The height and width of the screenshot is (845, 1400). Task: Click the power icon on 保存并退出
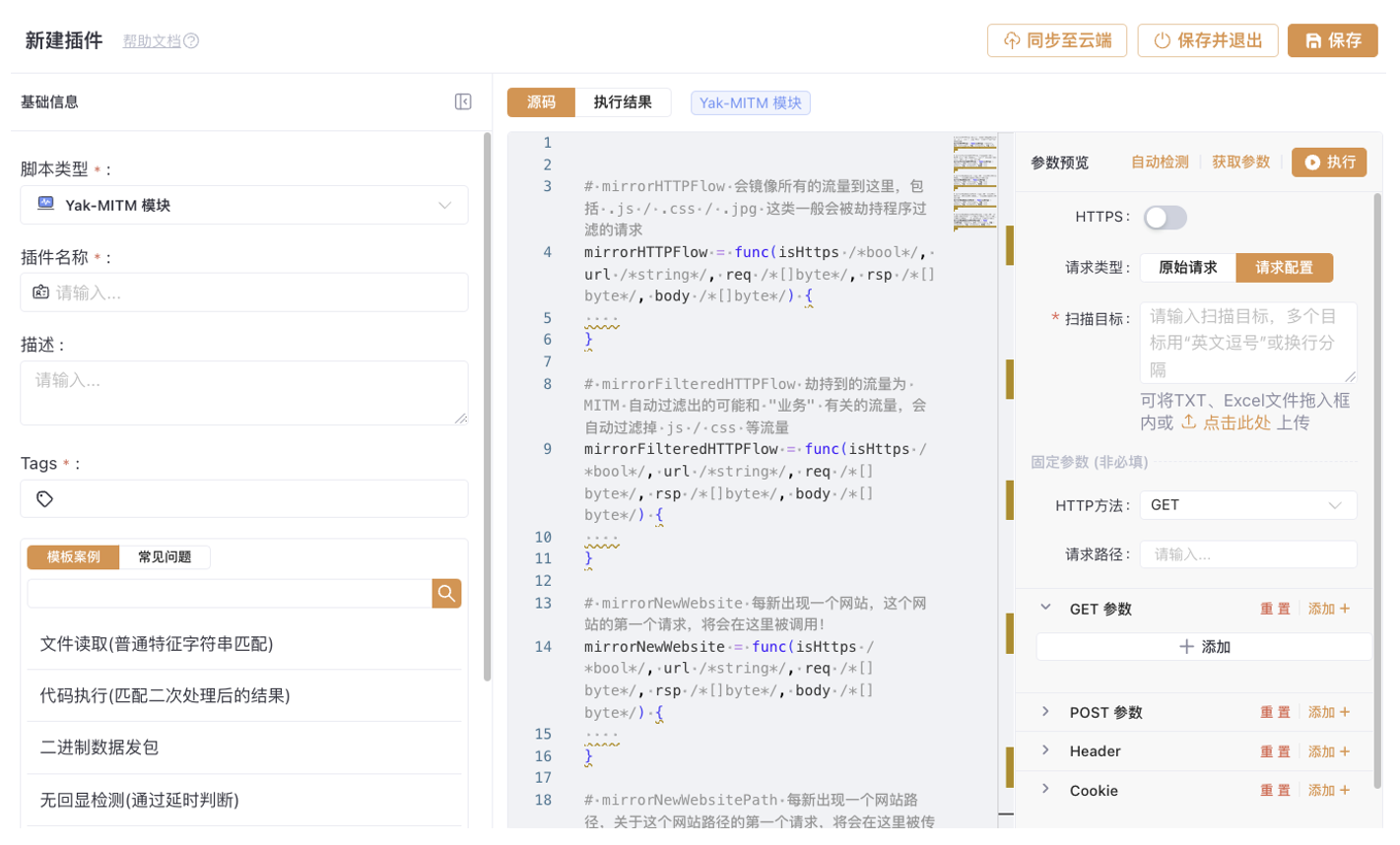1163,40
